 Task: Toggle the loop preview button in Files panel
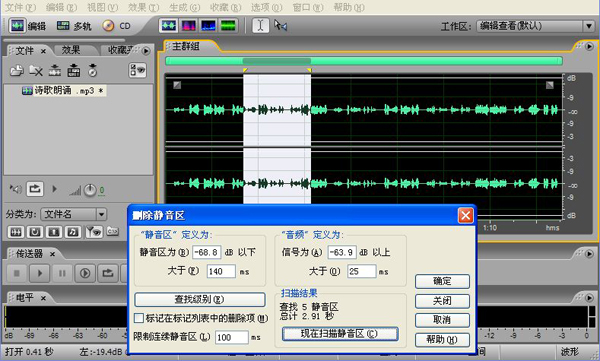pyautogui.click(x=35, y=189)
